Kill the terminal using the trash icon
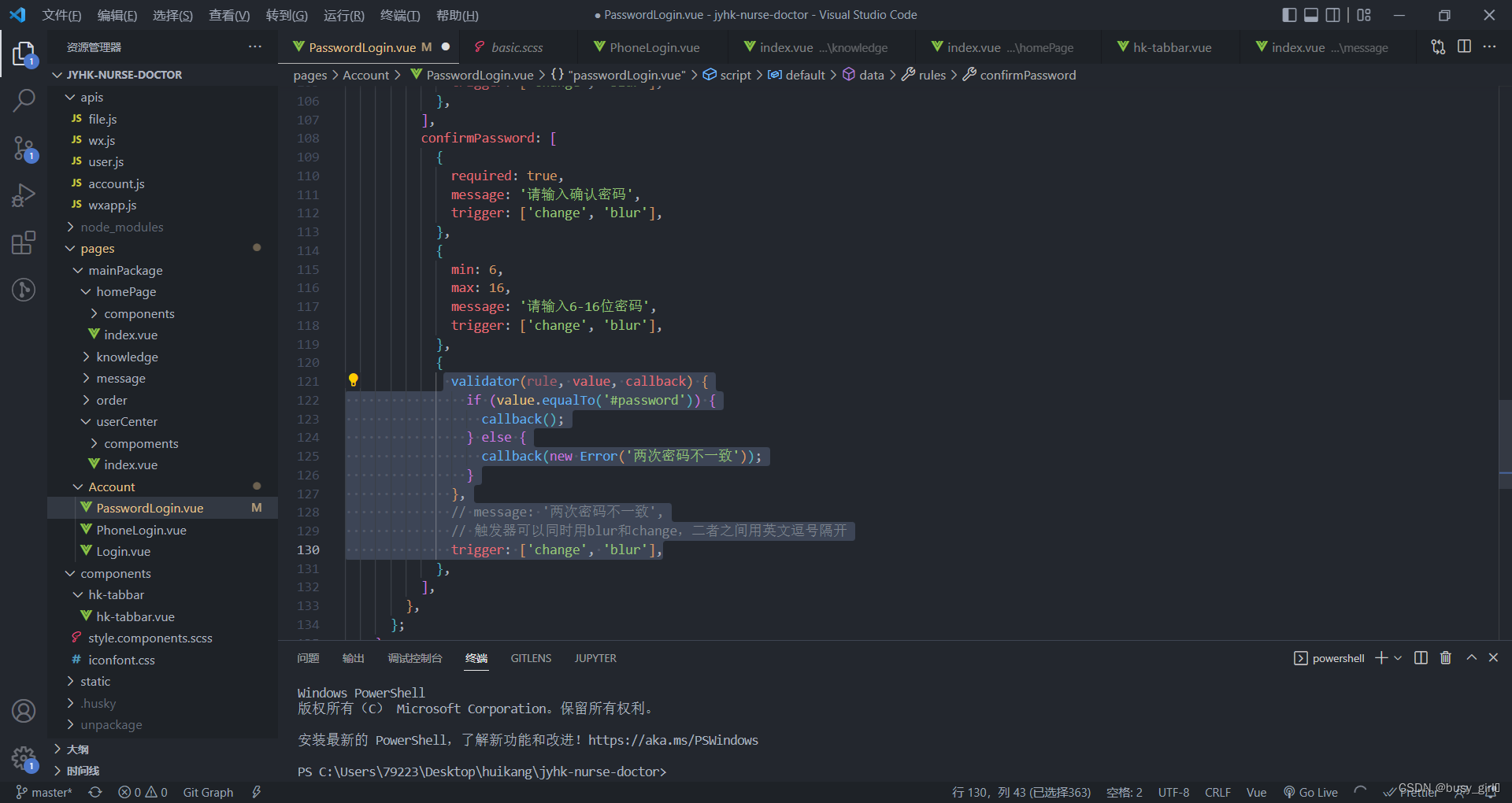 click(1445, 657)
